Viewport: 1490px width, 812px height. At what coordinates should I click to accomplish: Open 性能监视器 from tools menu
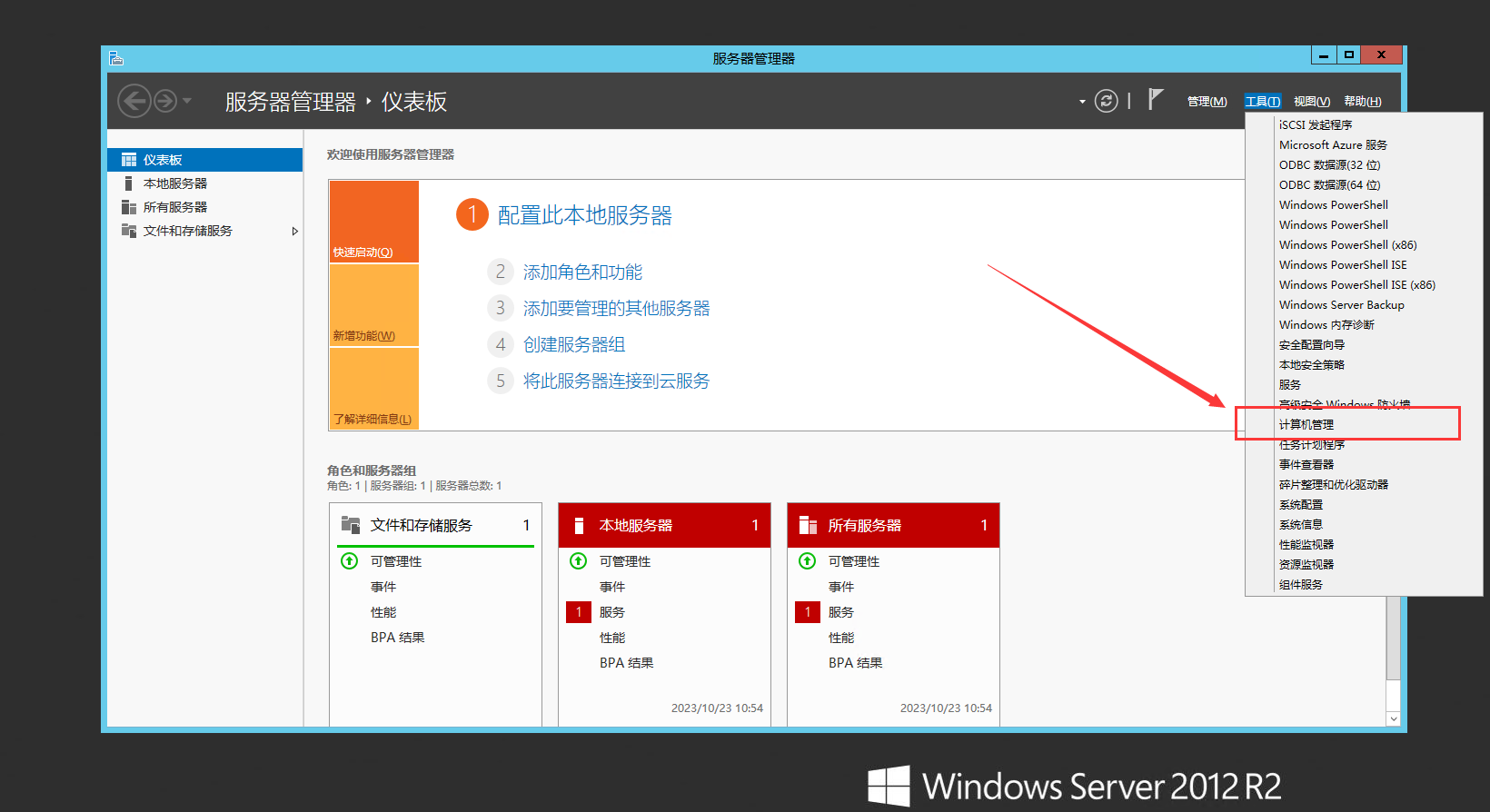pyautogui.click(x=1306, y=545)
